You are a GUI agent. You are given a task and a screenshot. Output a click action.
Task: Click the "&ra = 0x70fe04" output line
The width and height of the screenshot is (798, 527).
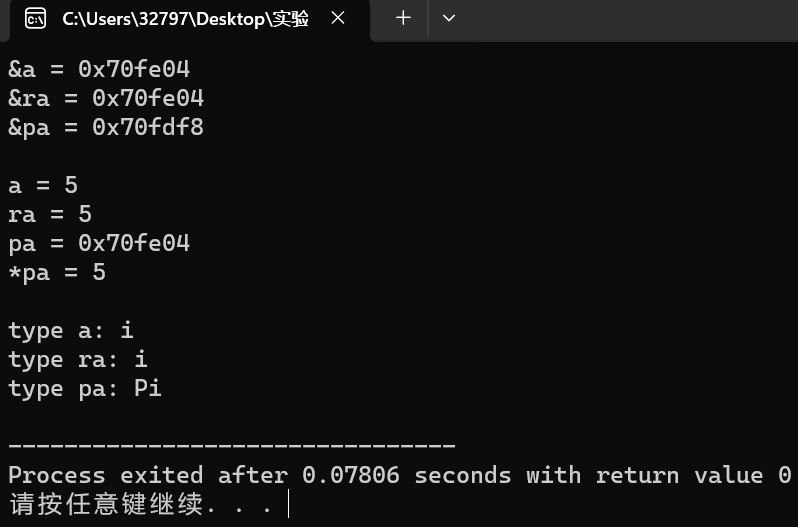point(106,98)
